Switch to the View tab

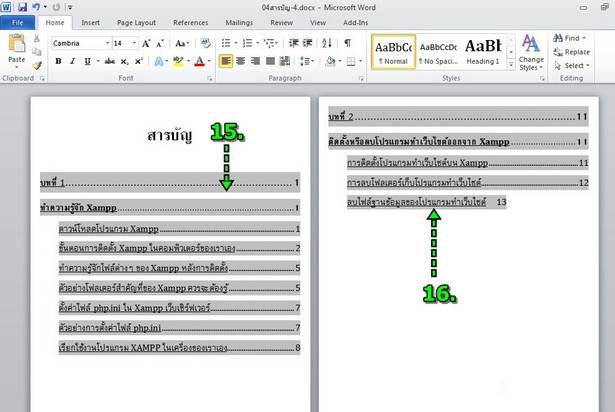click(x=318, y=23)
